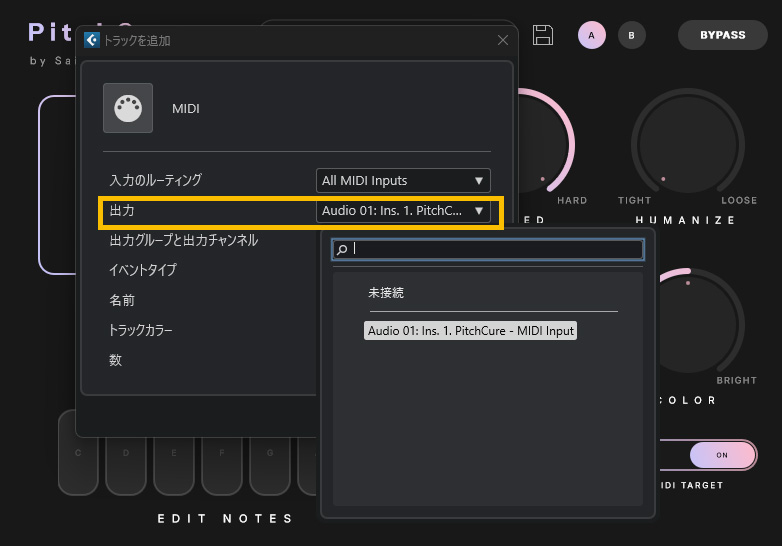The width and height of the screenshot is (782, 546).
Task: Click the HUMANIZE label
Action: [x=685, y=220]
